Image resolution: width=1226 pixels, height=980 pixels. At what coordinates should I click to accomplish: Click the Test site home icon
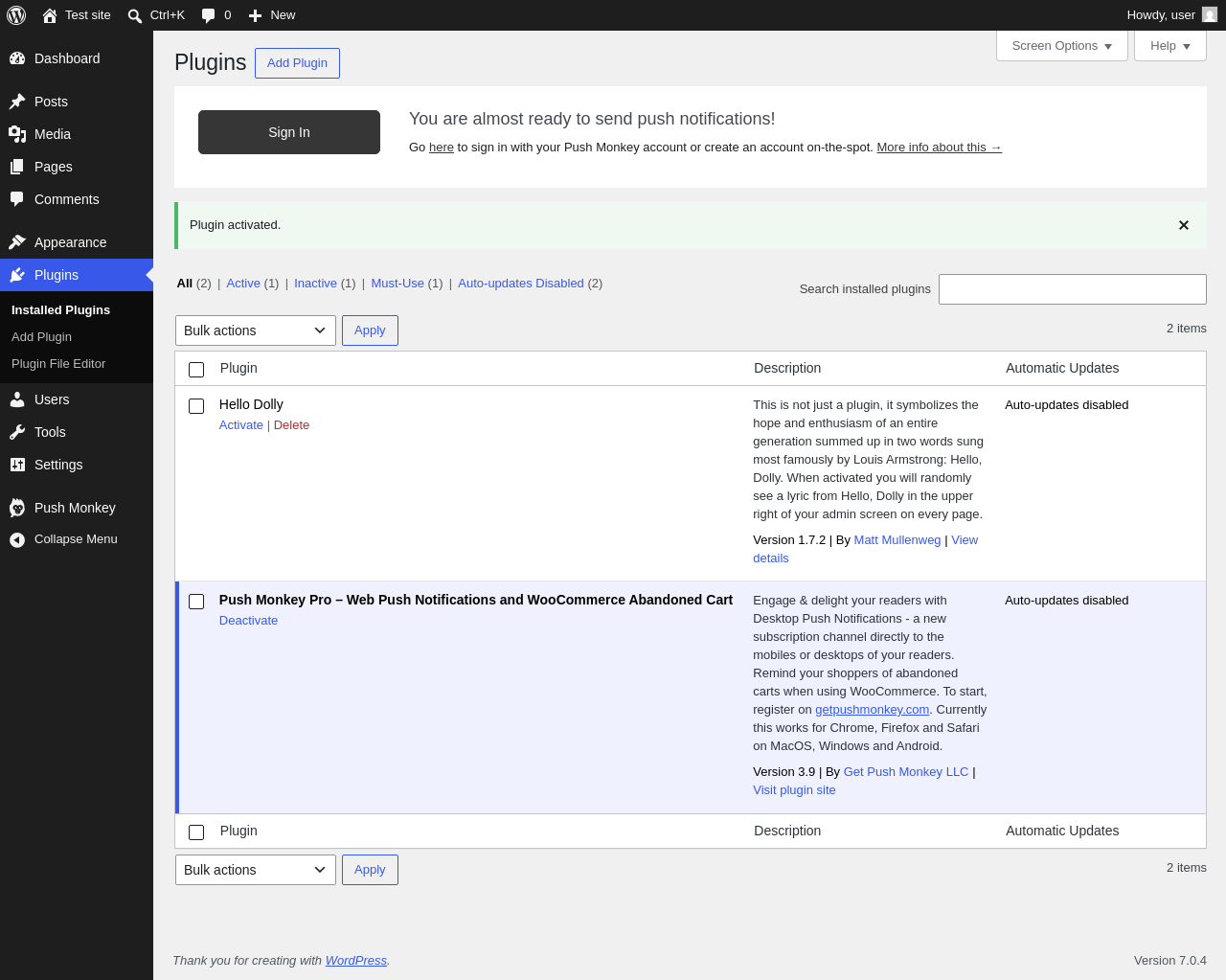(x=50, y=15)
